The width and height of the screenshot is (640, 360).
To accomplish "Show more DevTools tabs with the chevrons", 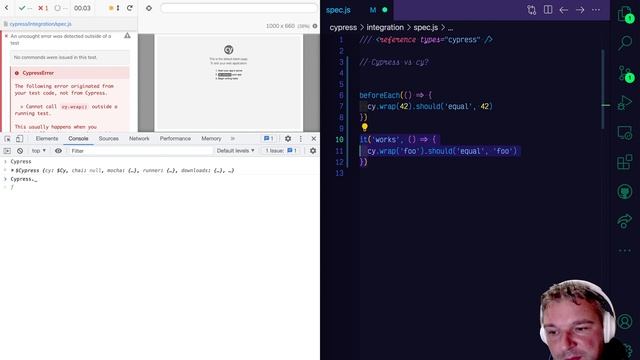I will pyautogui.click(x=233, y=139).
